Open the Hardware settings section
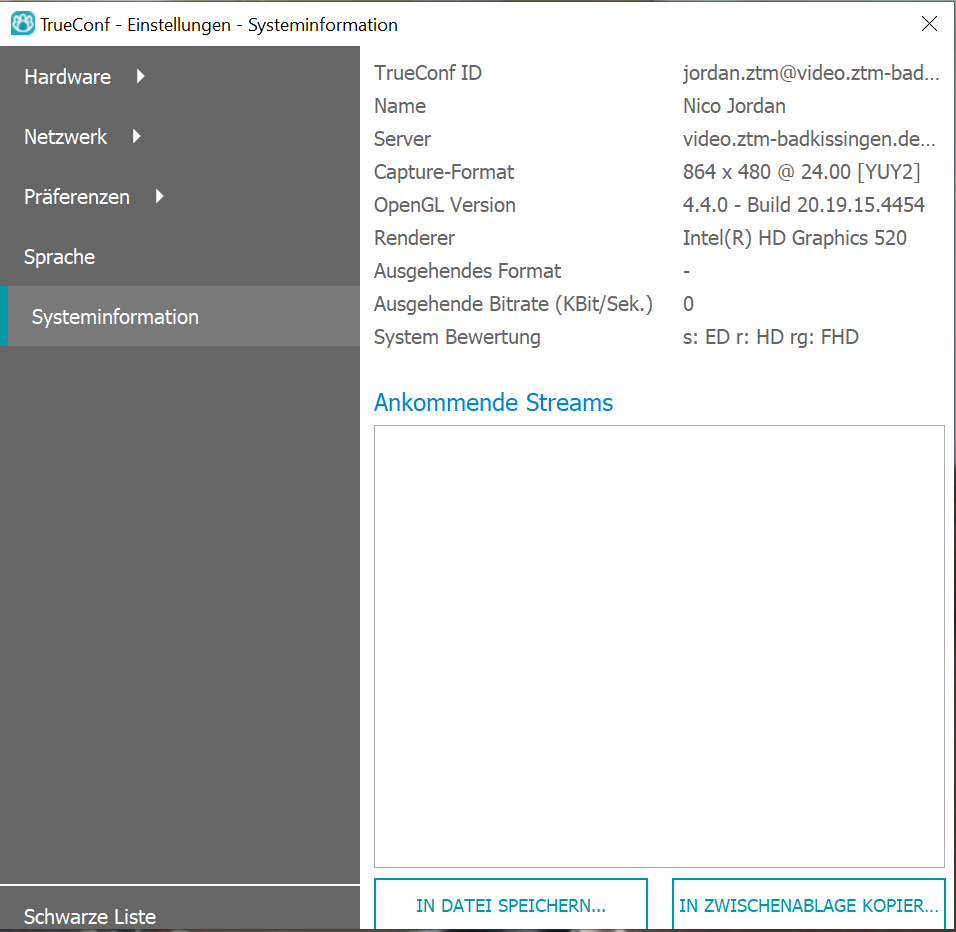 (x=68, y=77)
